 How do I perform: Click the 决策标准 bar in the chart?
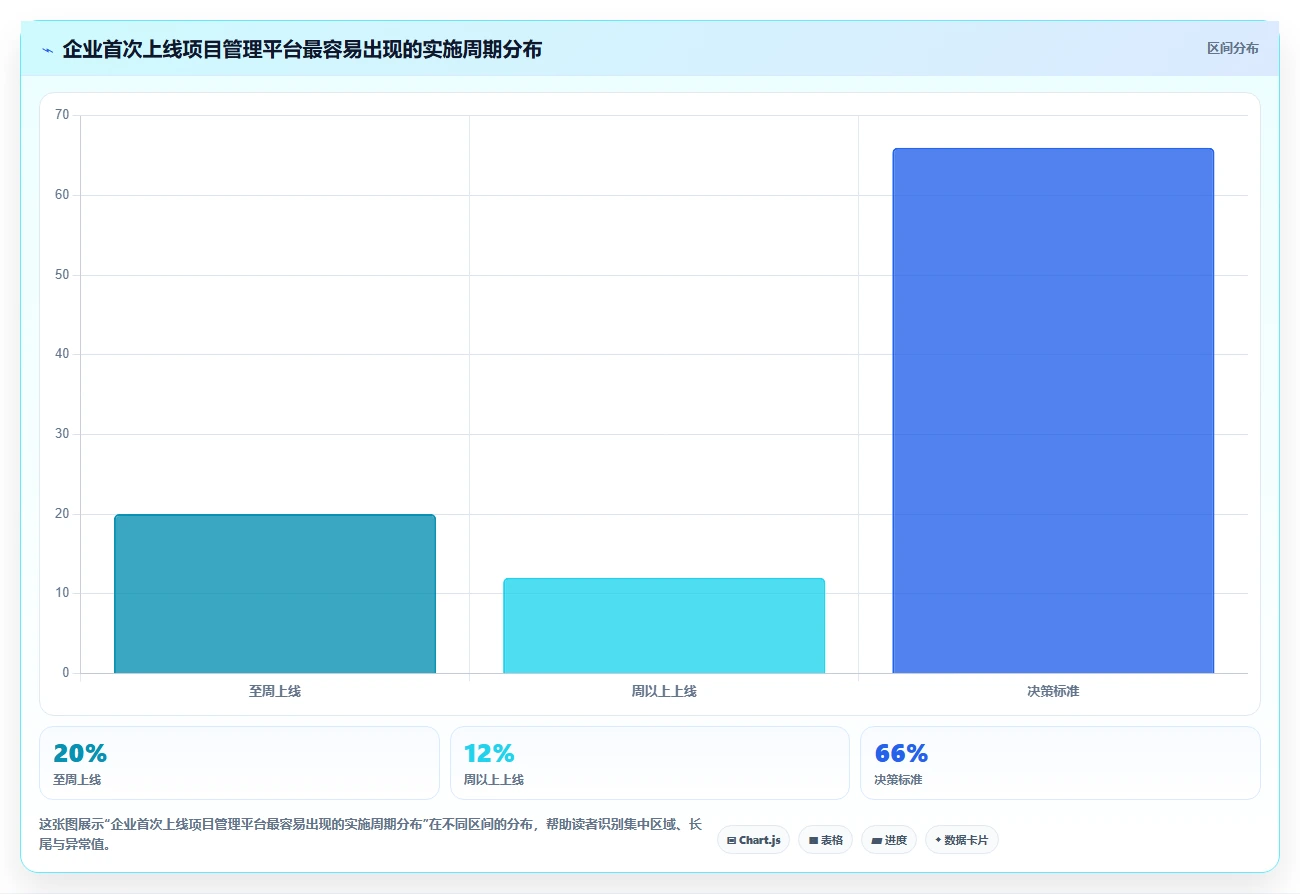1053,411
